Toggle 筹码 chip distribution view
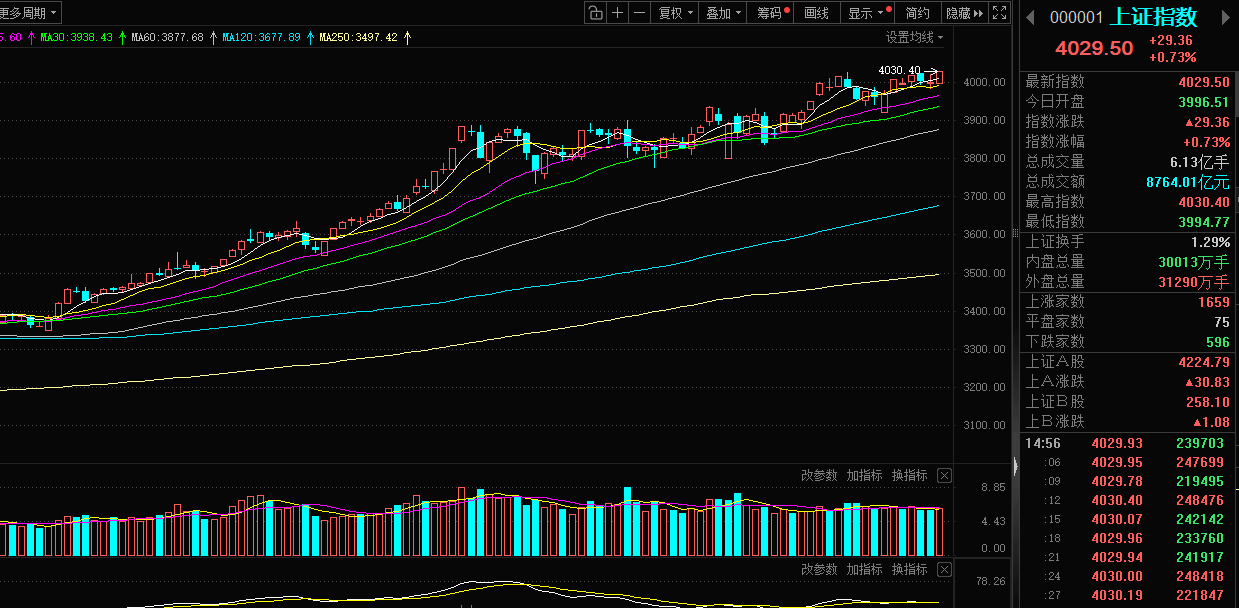Image resolution: width=1239 pixels, height=608 pixels. click(x=771, y=13)
